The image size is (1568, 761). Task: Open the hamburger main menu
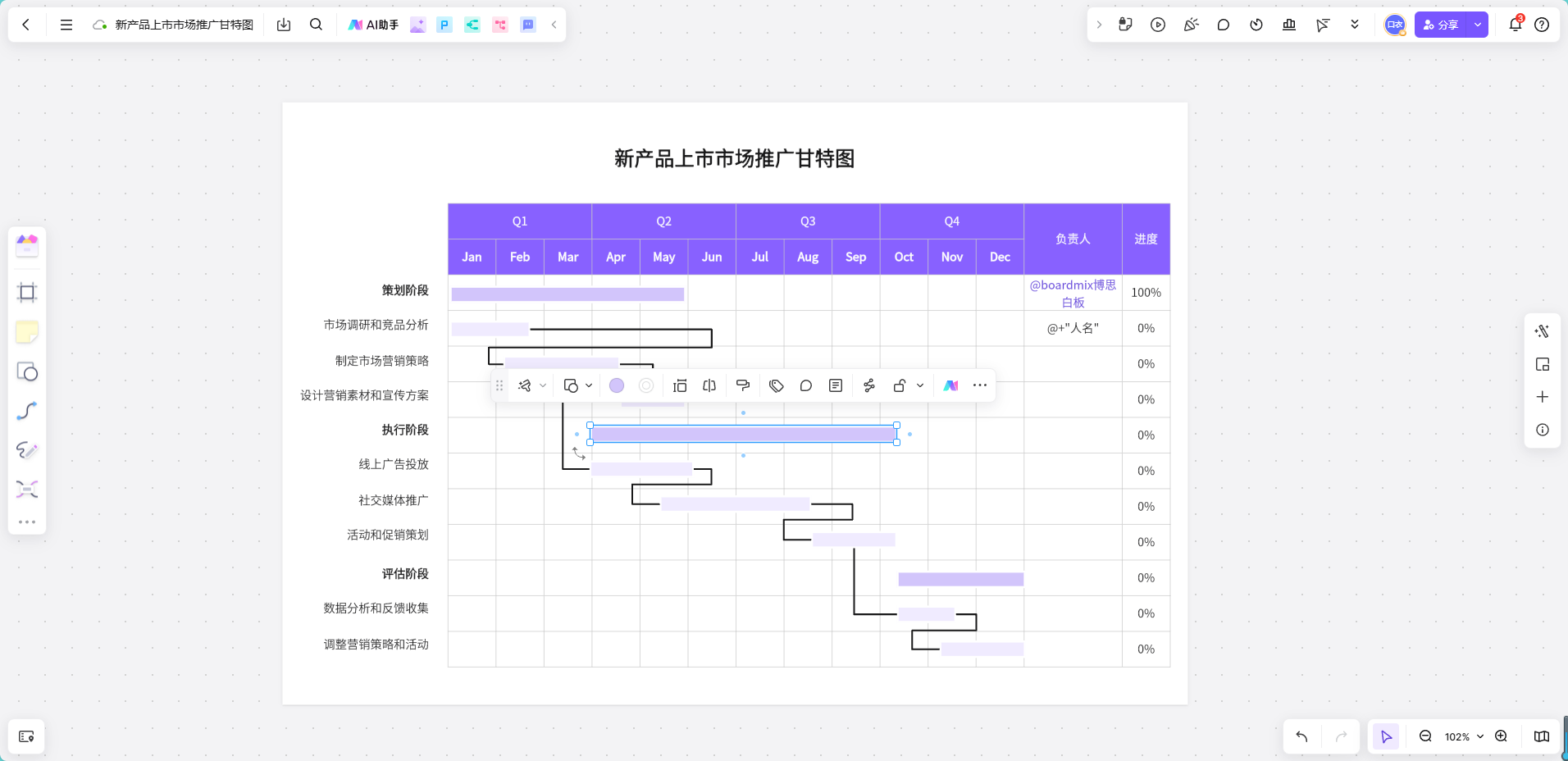click(x=66, y=25)
